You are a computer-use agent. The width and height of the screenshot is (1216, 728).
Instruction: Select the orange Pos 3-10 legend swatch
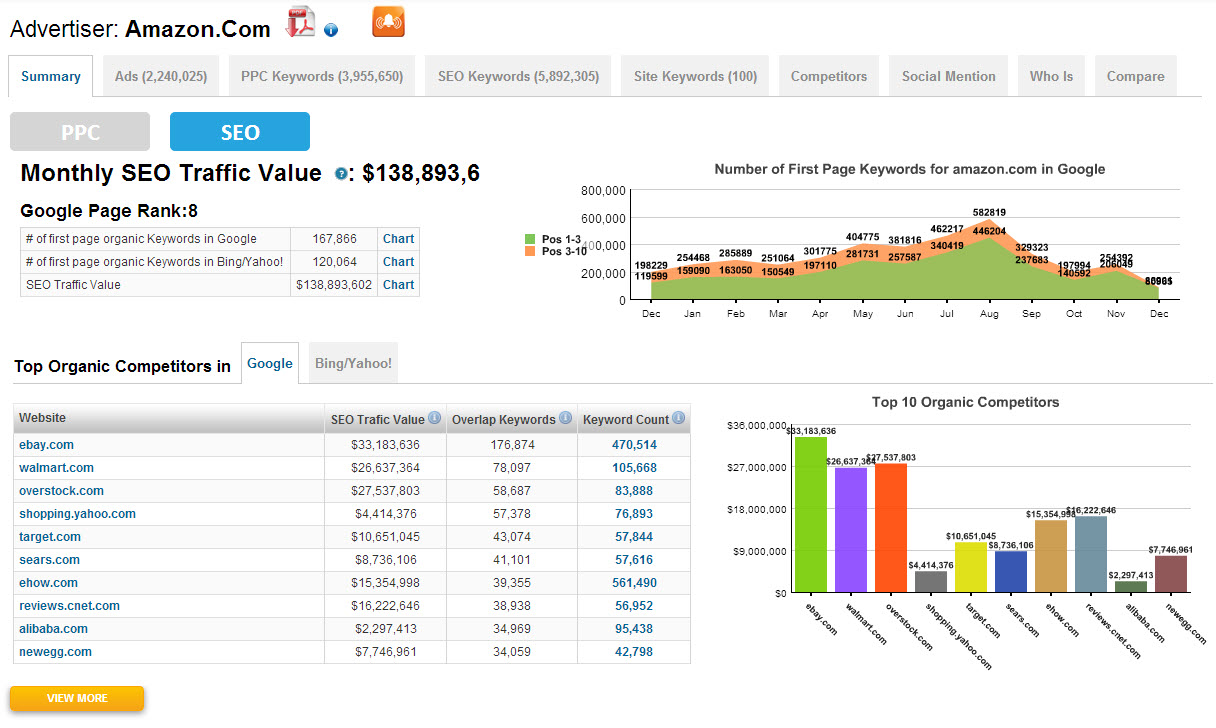tap(531, 251)
